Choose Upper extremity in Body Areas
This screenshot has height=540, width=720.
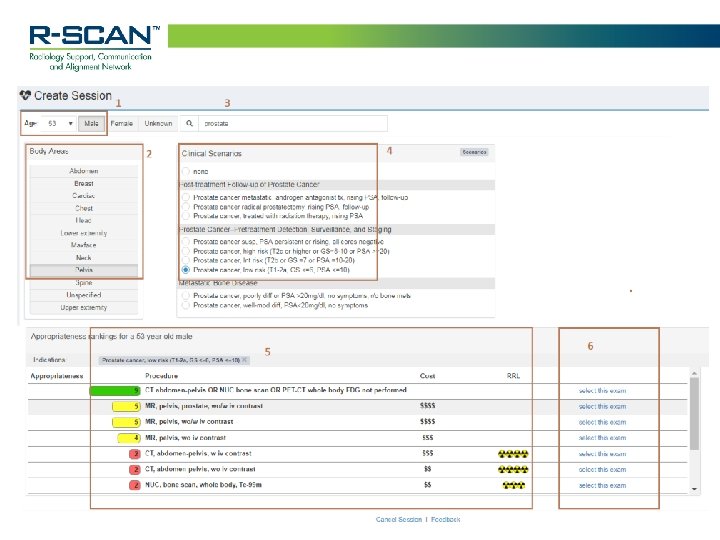(84, 307)
